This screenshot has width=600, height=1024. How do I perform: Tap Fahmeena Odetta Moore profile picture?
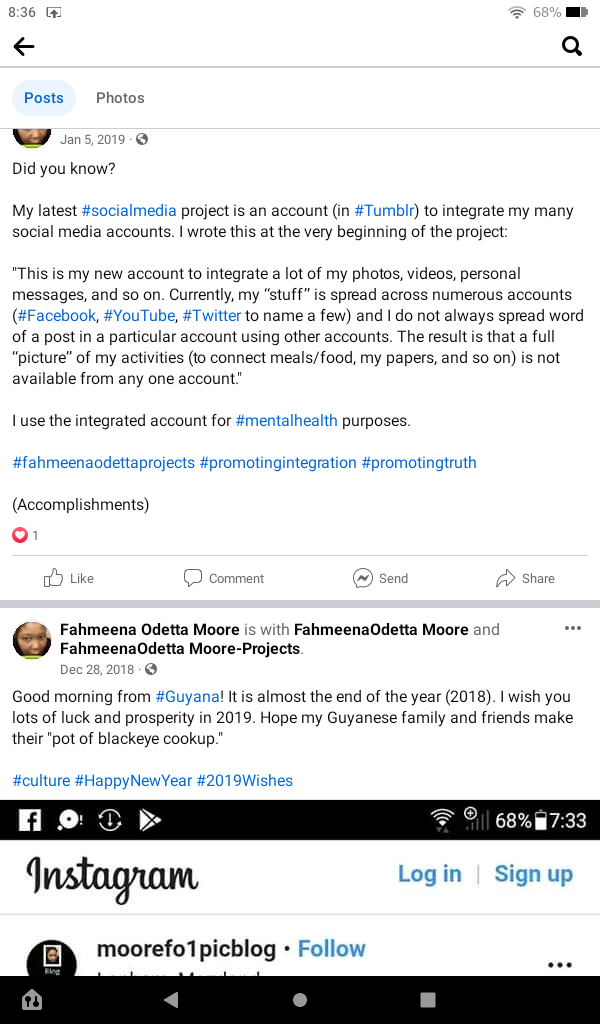click(x=32, y=638)
